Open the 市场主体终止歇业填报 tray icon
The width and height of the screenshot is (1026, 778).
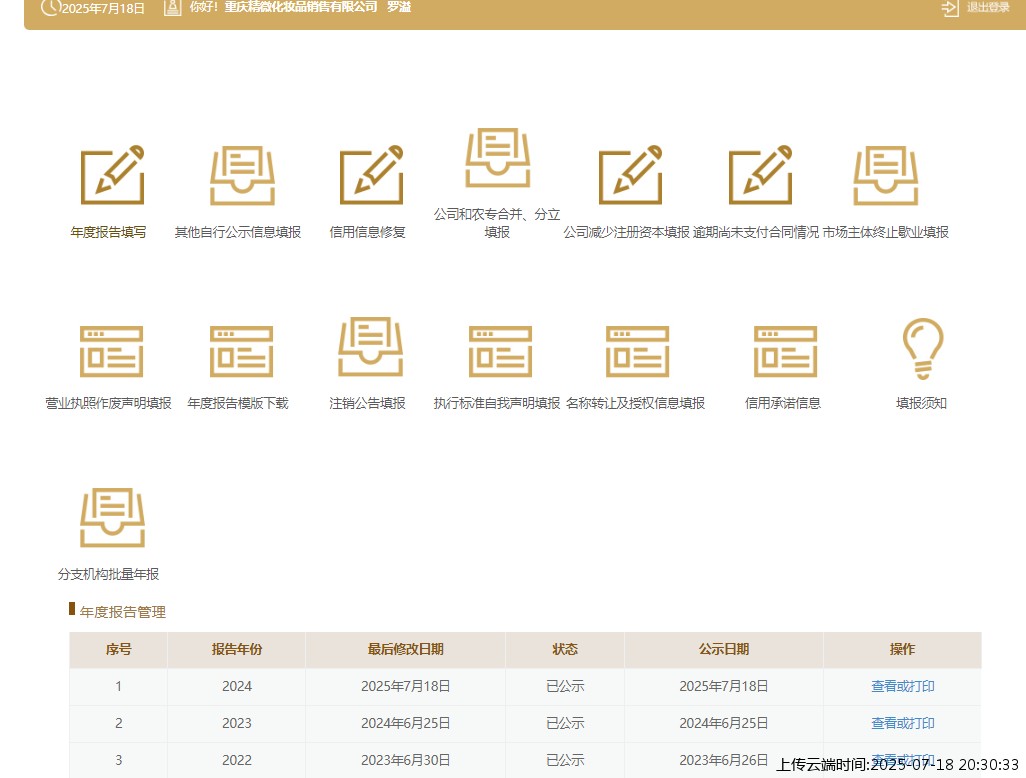click(x=886, y=175)
